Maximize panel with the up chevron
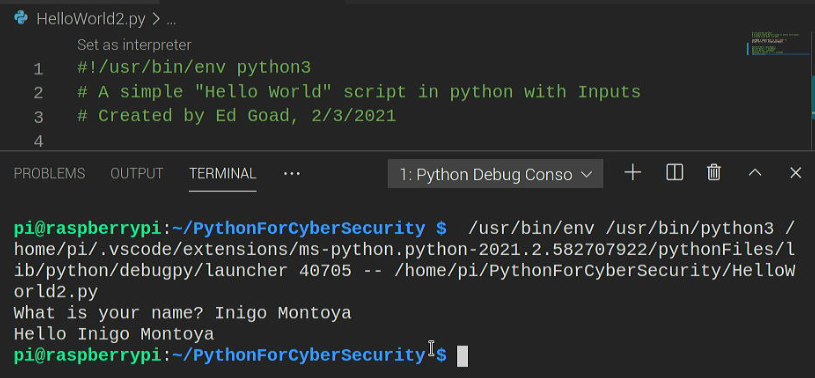The image size is (815, 378). [755, 173]
